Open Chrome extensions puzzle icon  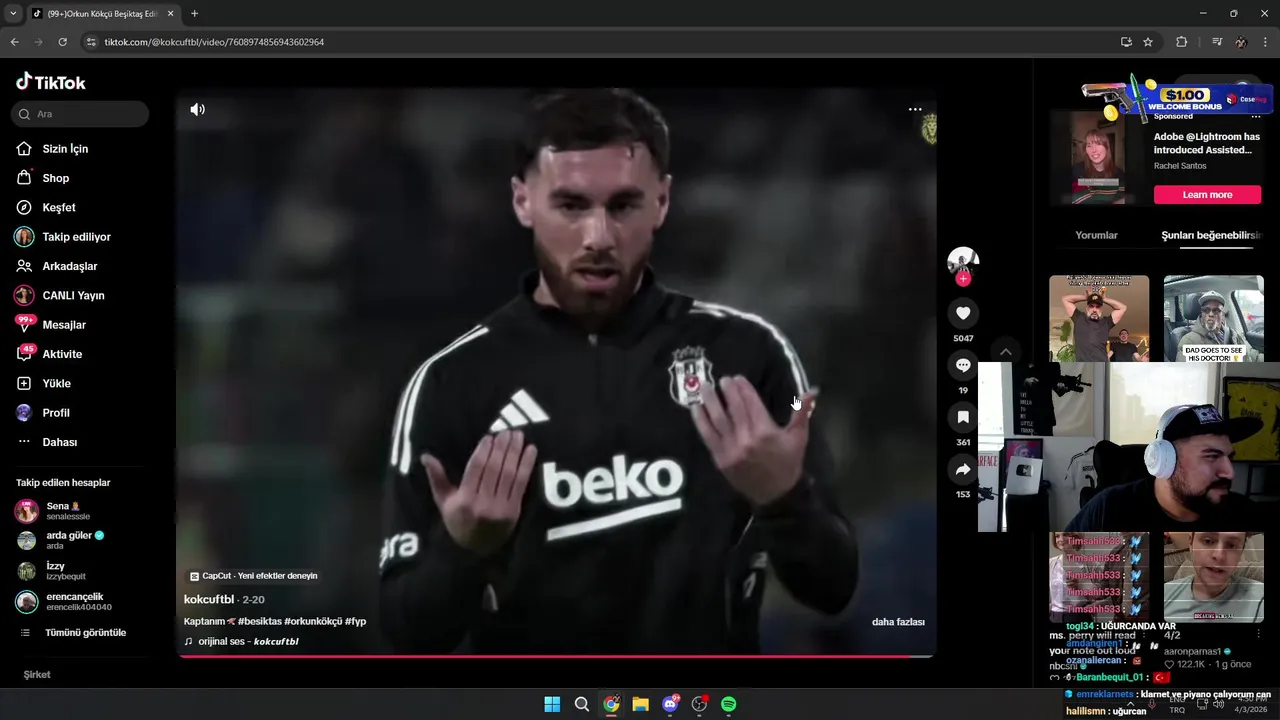(1182, 42)
